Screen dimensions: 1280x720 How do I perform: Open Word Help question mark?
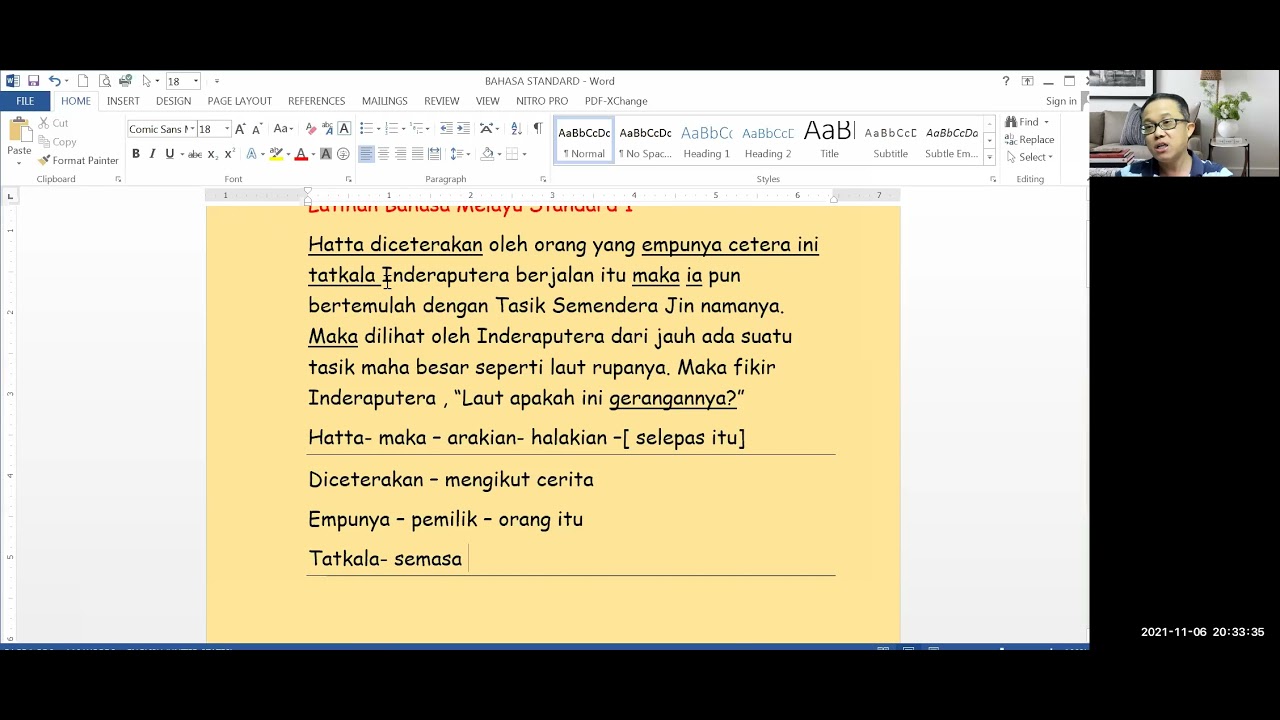point(1006,81)
